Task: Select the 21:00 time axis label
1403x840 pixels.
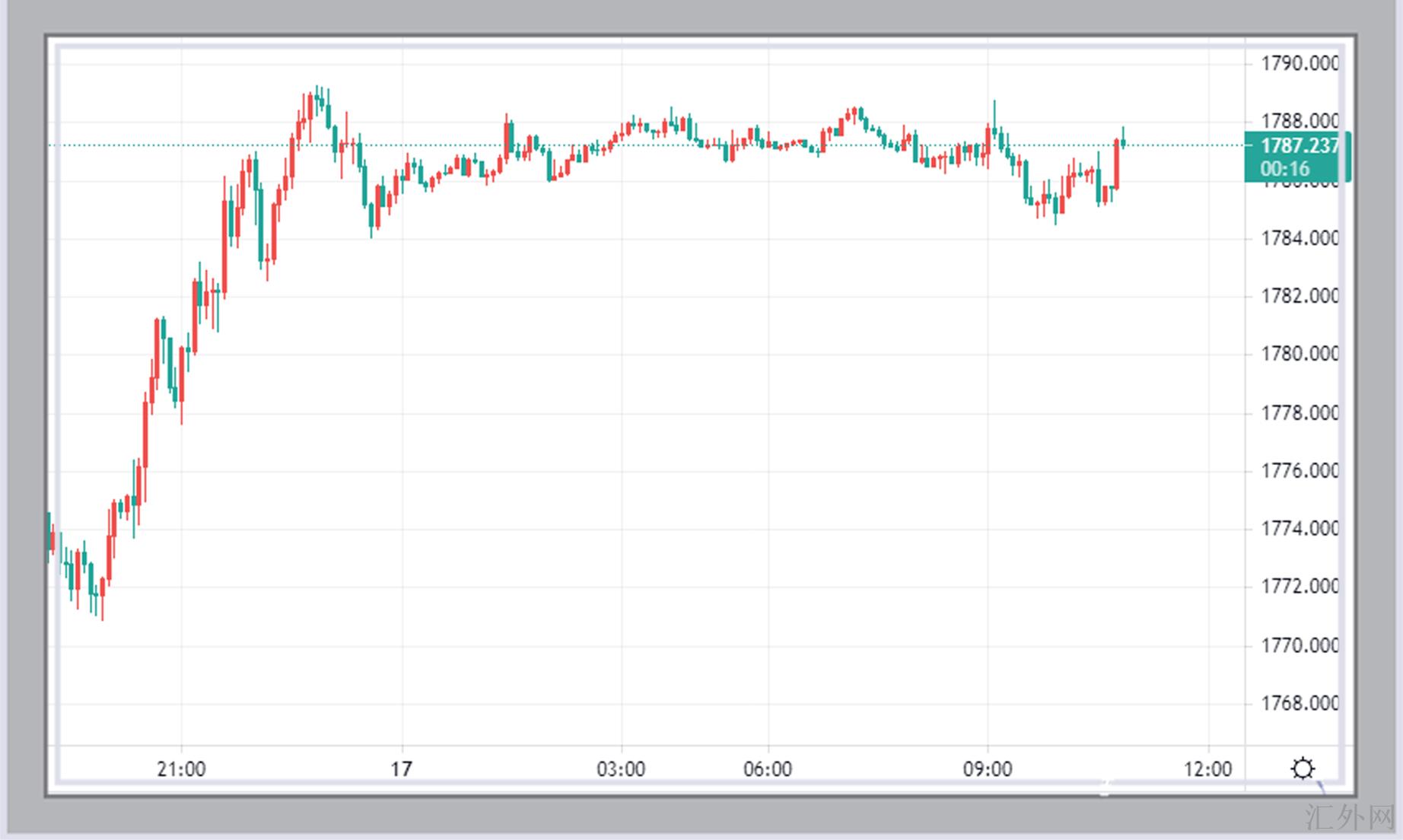Action: 181,769
